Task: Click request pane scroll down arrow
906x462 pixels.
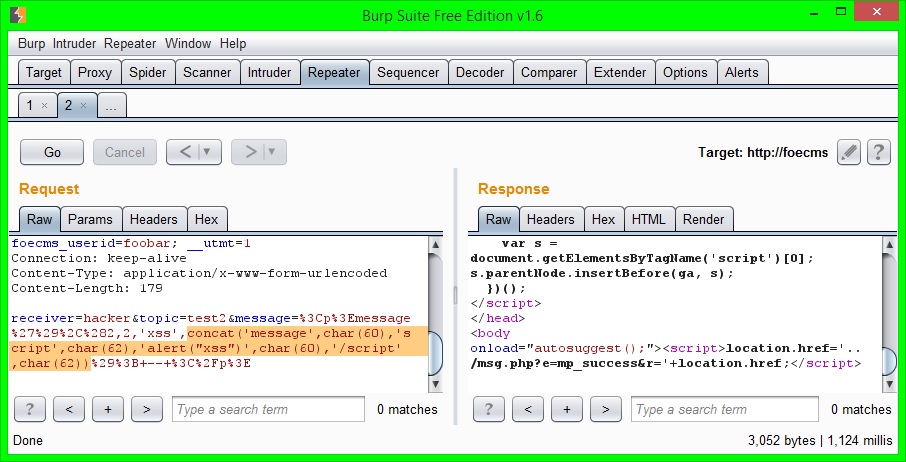Action: point(435,383)
